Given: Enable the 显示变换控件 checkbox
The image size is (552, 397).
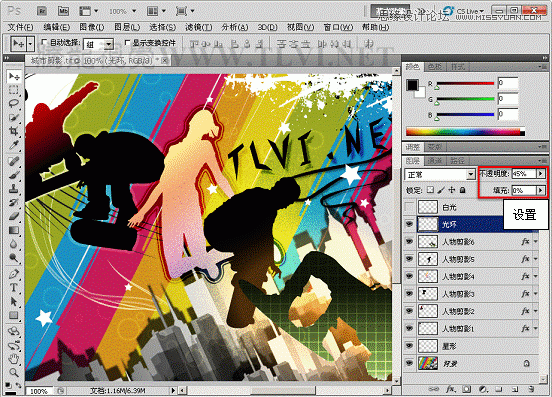Looking at the screenshot, I should coord(127,42).
